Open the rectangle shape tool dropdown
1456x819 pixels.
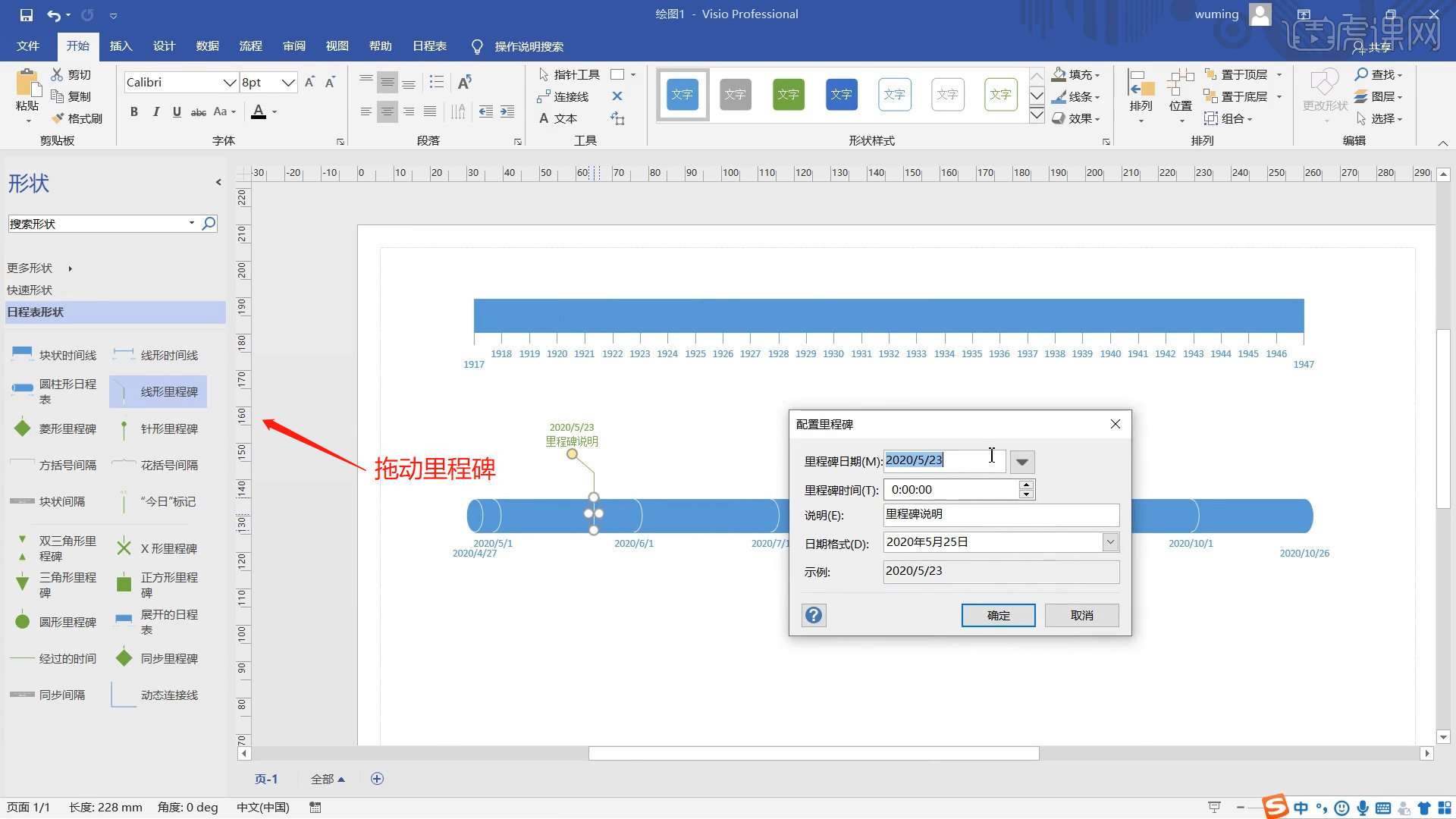[633, 74]
